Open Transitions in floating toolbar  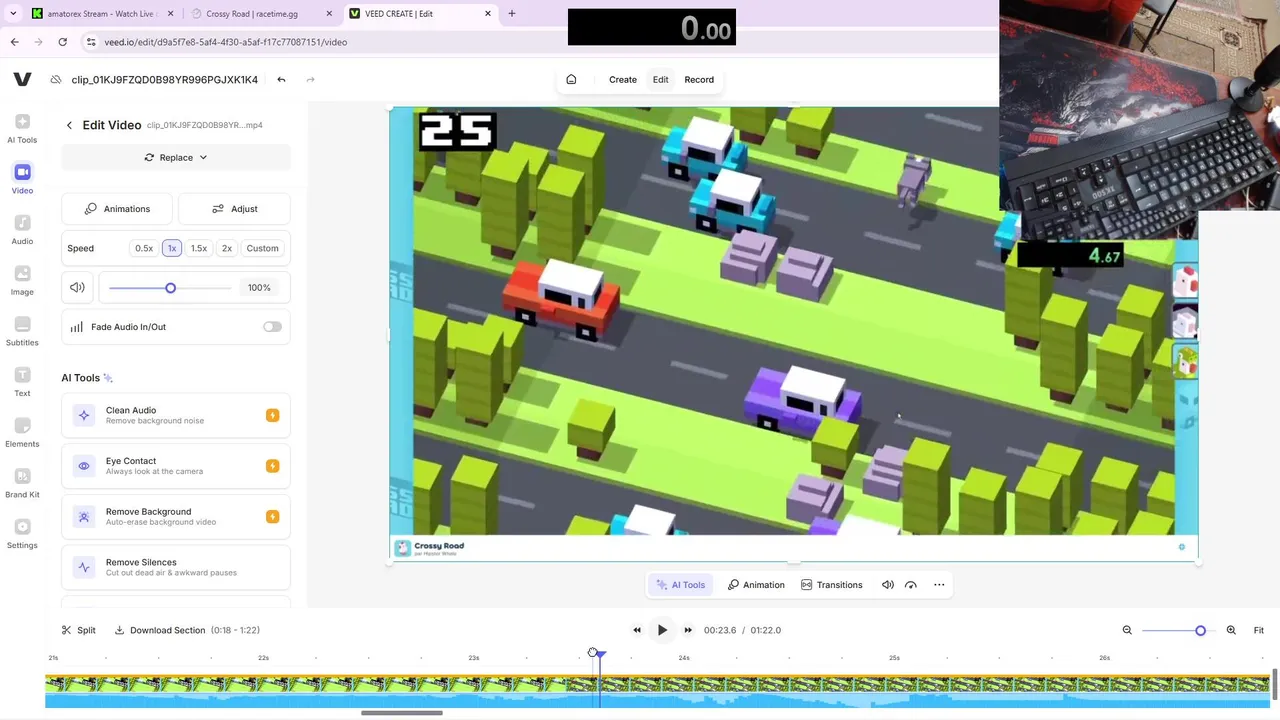[x=832, y=585]
